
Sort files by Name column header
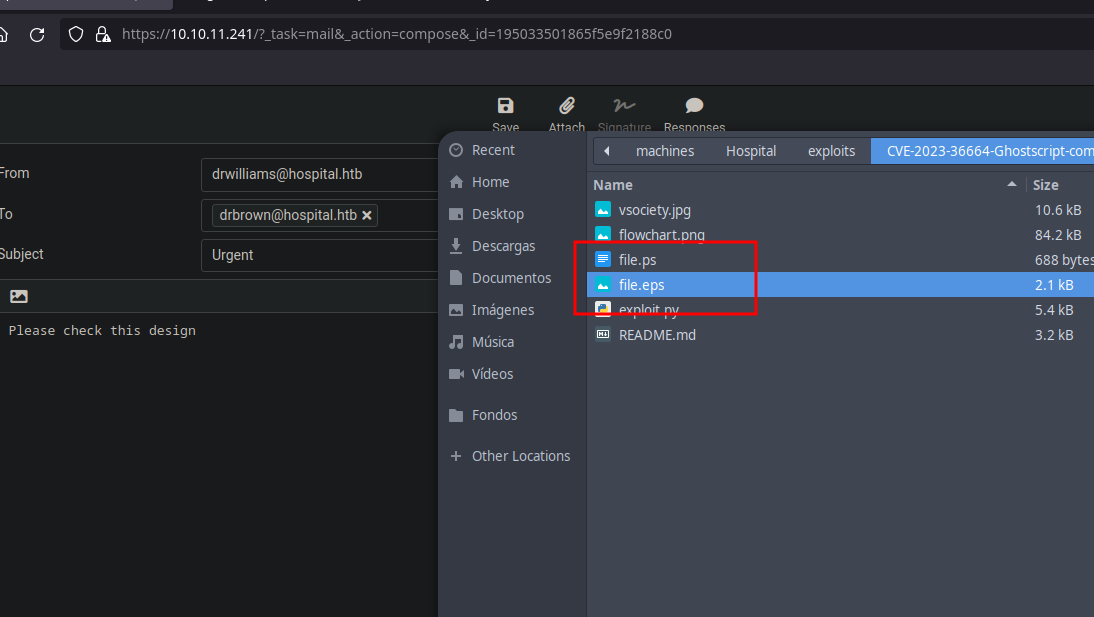click(613, 185)
